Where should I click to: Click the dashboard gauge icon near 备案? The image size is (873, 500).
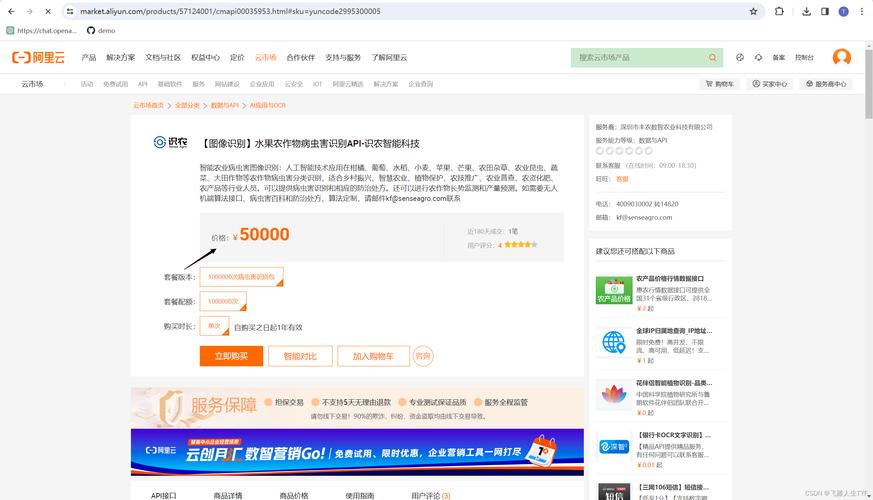point(739,57)
